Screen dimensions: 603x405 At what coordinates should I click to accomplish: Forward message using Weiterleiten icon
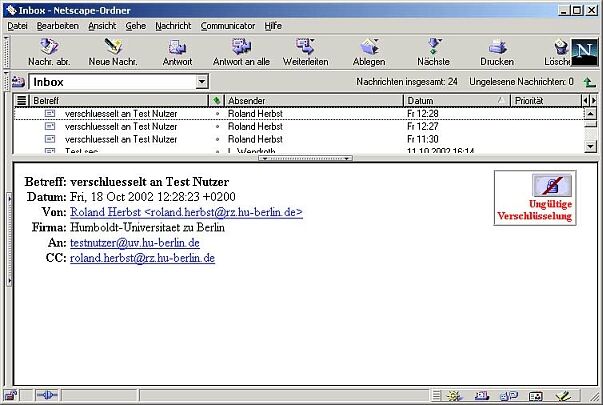305,51
